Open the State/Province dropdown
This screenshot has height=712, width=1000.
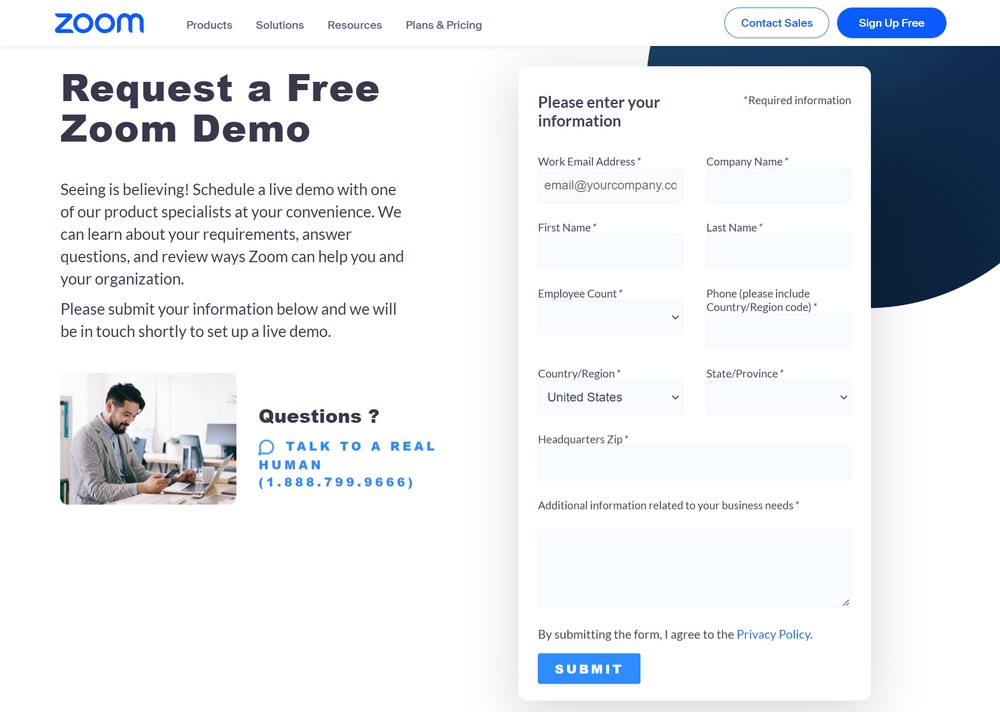[x=778, y=397]
